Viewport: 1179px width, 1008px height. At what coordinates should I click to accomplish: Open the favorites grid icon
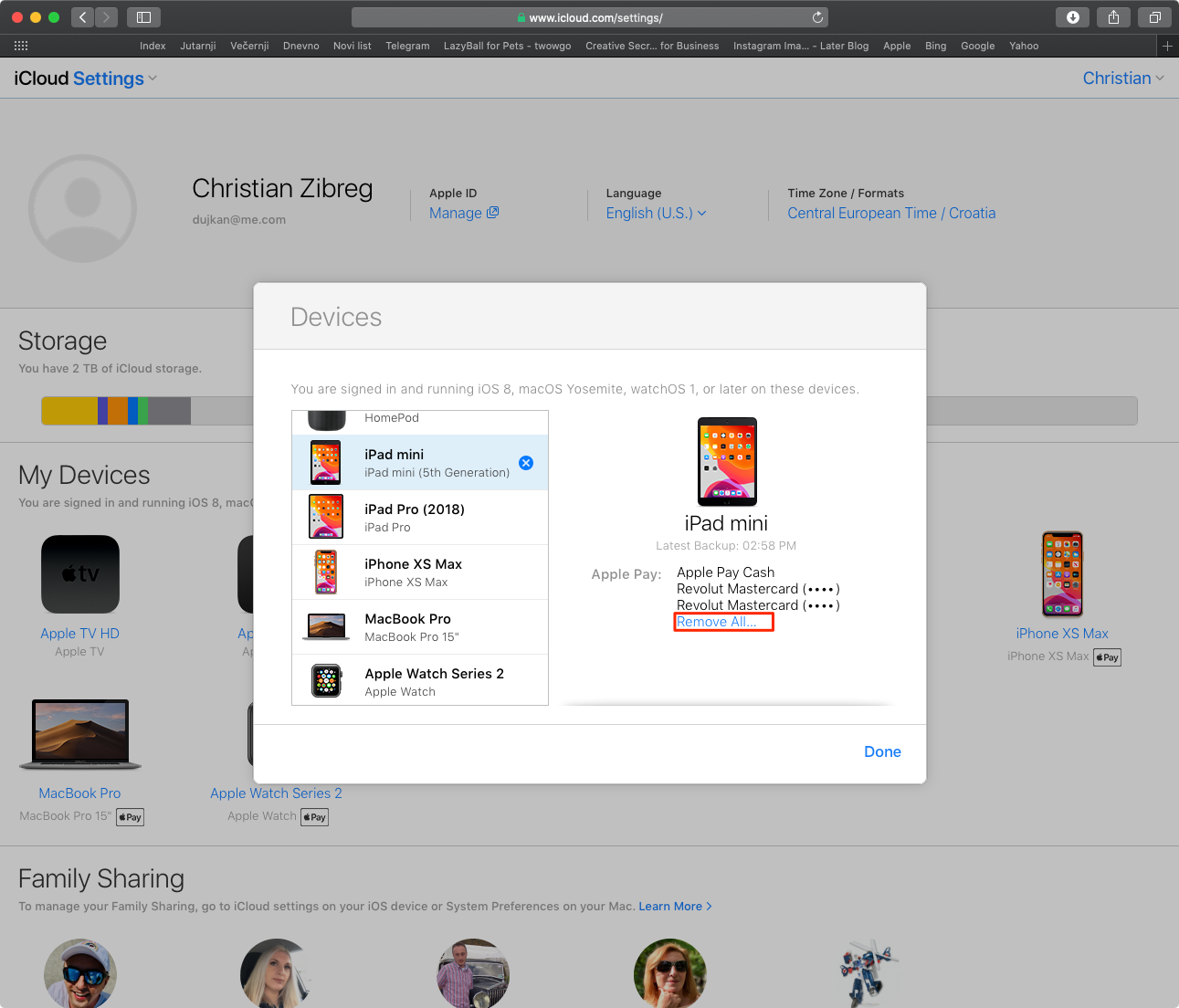(21, 46)
